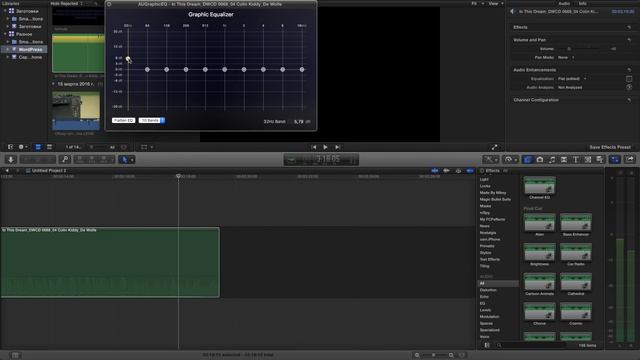Open the Generators browser icon

588,160
